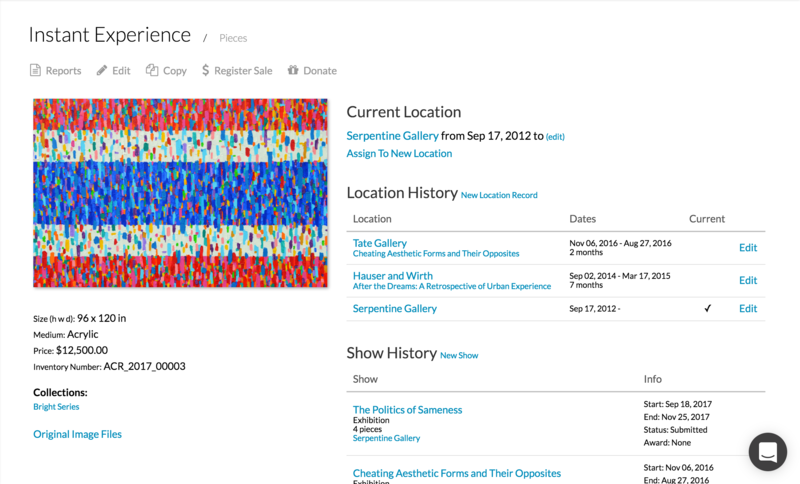Click the small edit link beside current location dates
Screen dimensions: 800x484
tap(555, 137)
